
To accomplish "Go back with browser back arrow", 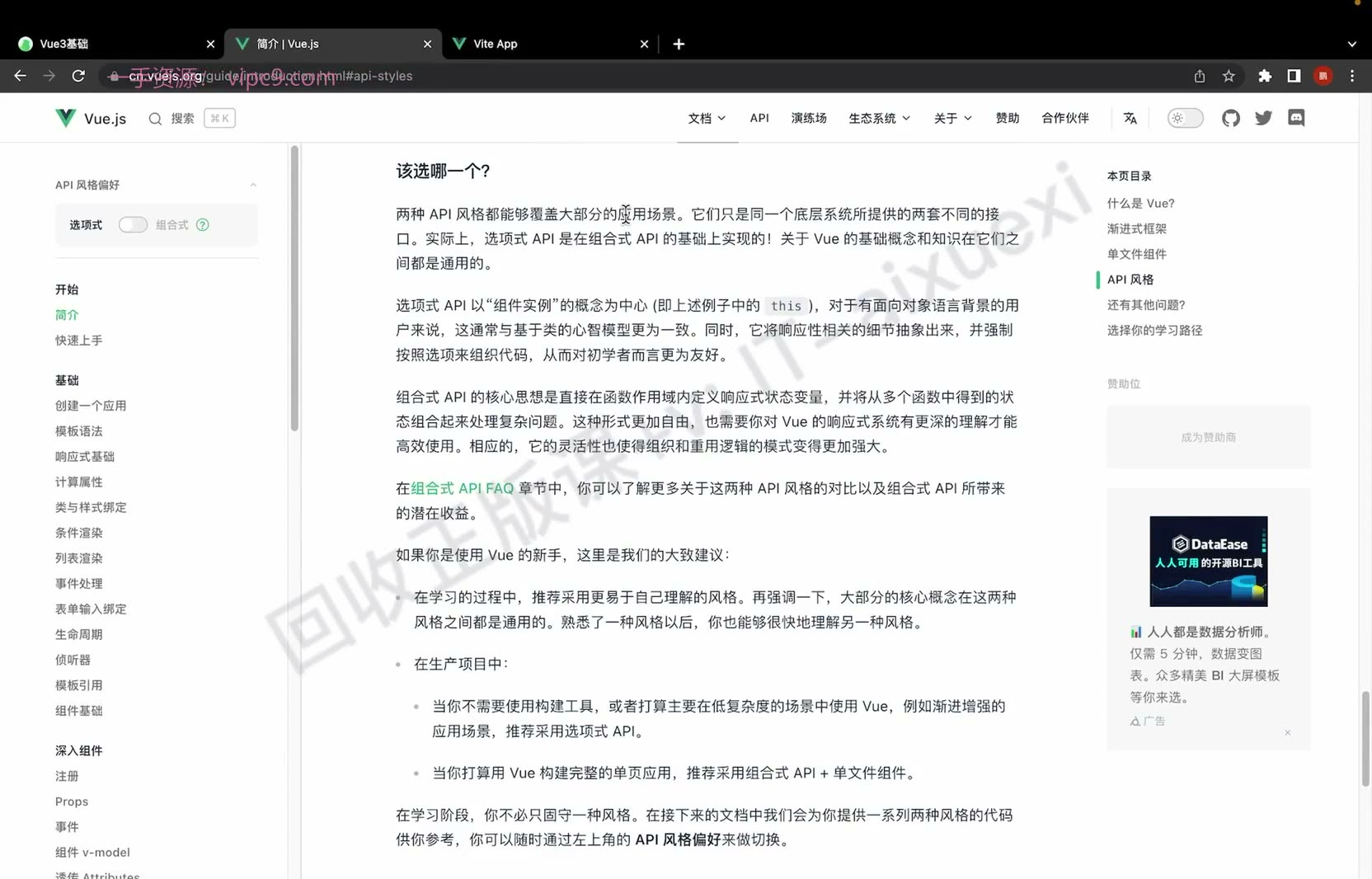I will coord(21,76).
